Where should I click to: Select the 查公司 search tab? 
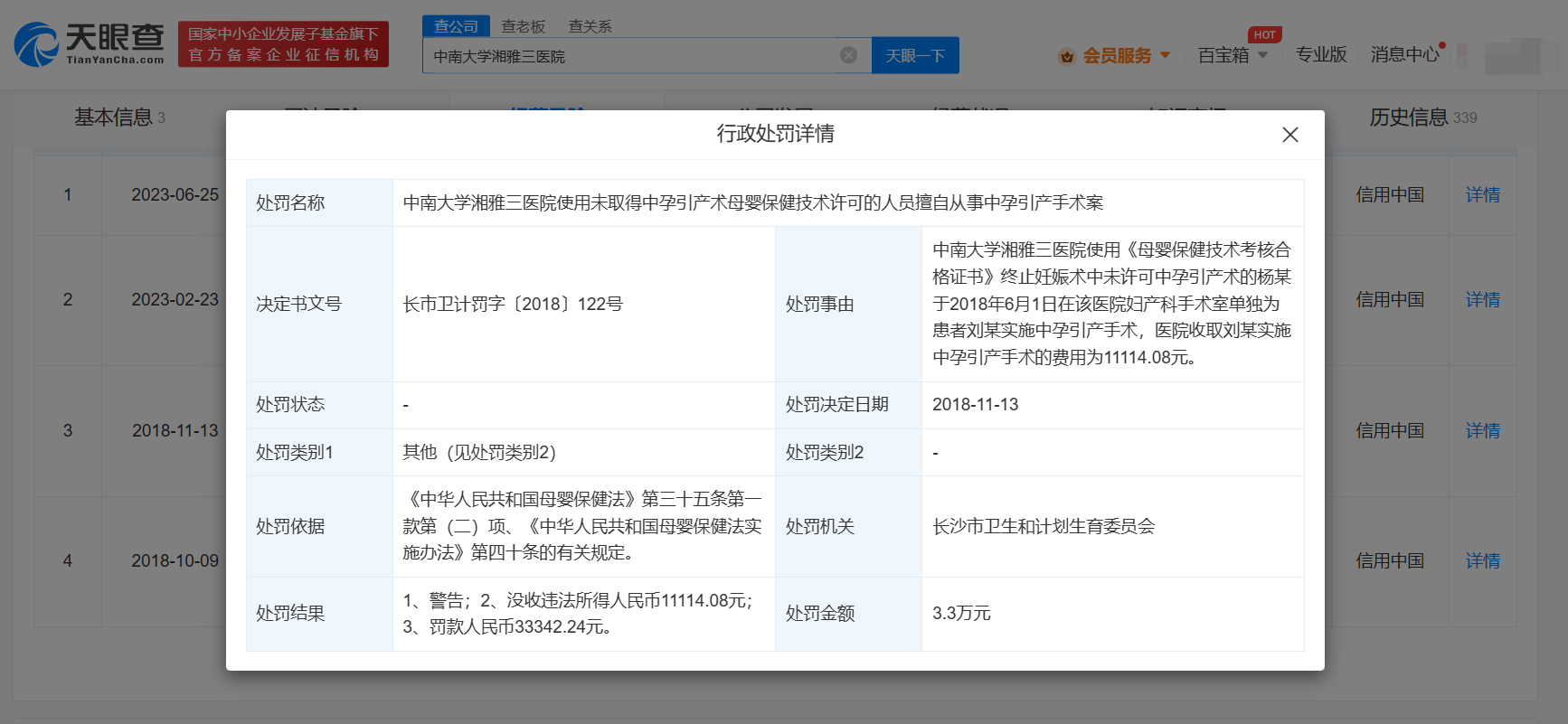pos(456,26)
